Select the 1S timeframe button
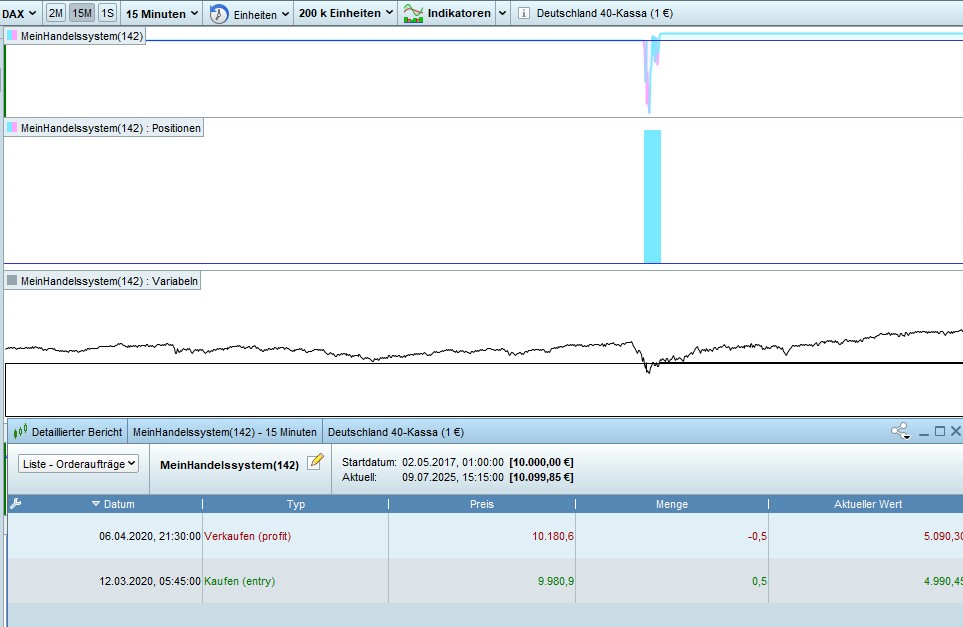963x627 pixels. tap(107, 13)
